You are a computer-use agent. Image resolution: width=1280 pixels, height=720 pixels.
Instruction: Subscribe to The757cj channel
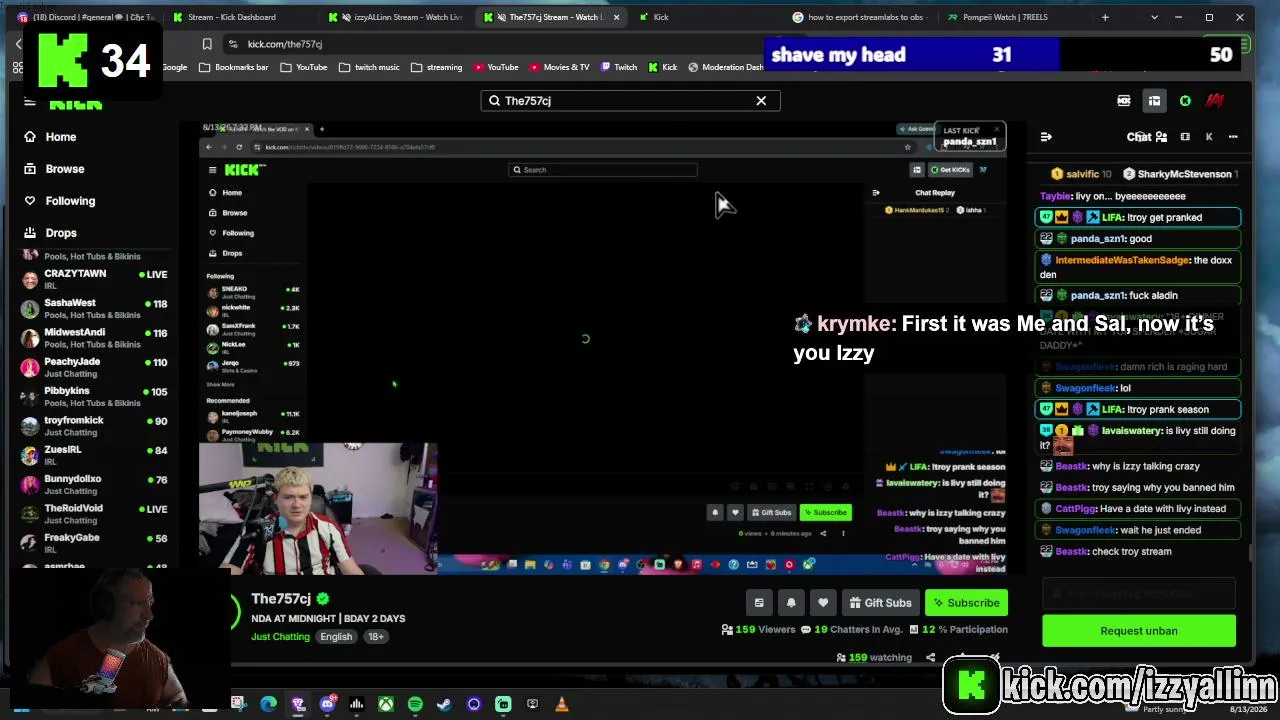click(x=965, y=603)
